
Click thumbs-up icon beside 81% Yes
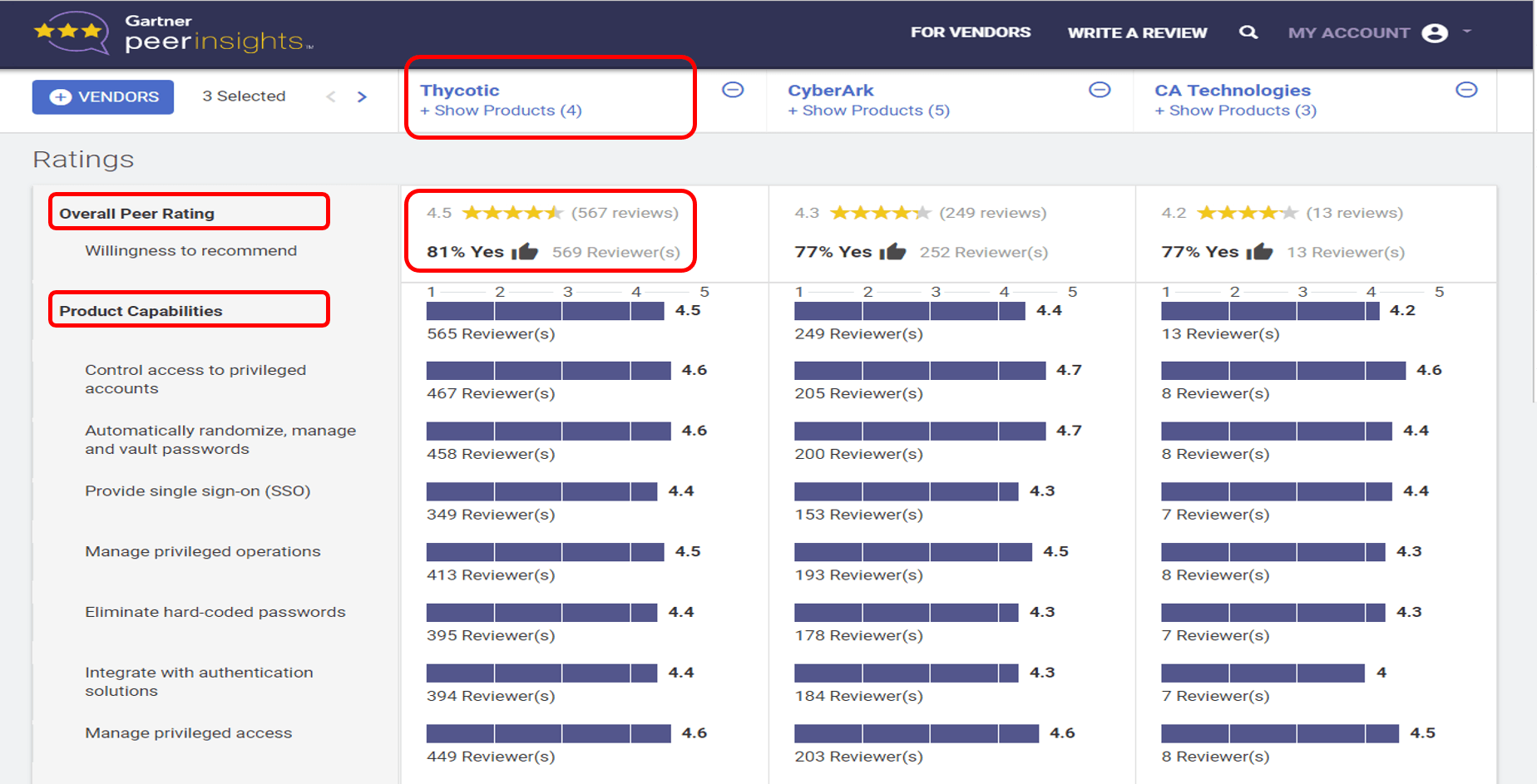(x=525, y=251)
